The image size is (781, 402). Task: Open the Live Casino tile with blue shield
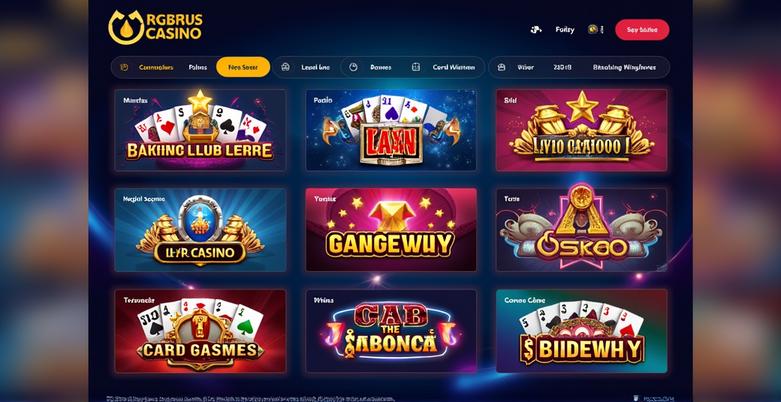(200, 230)
